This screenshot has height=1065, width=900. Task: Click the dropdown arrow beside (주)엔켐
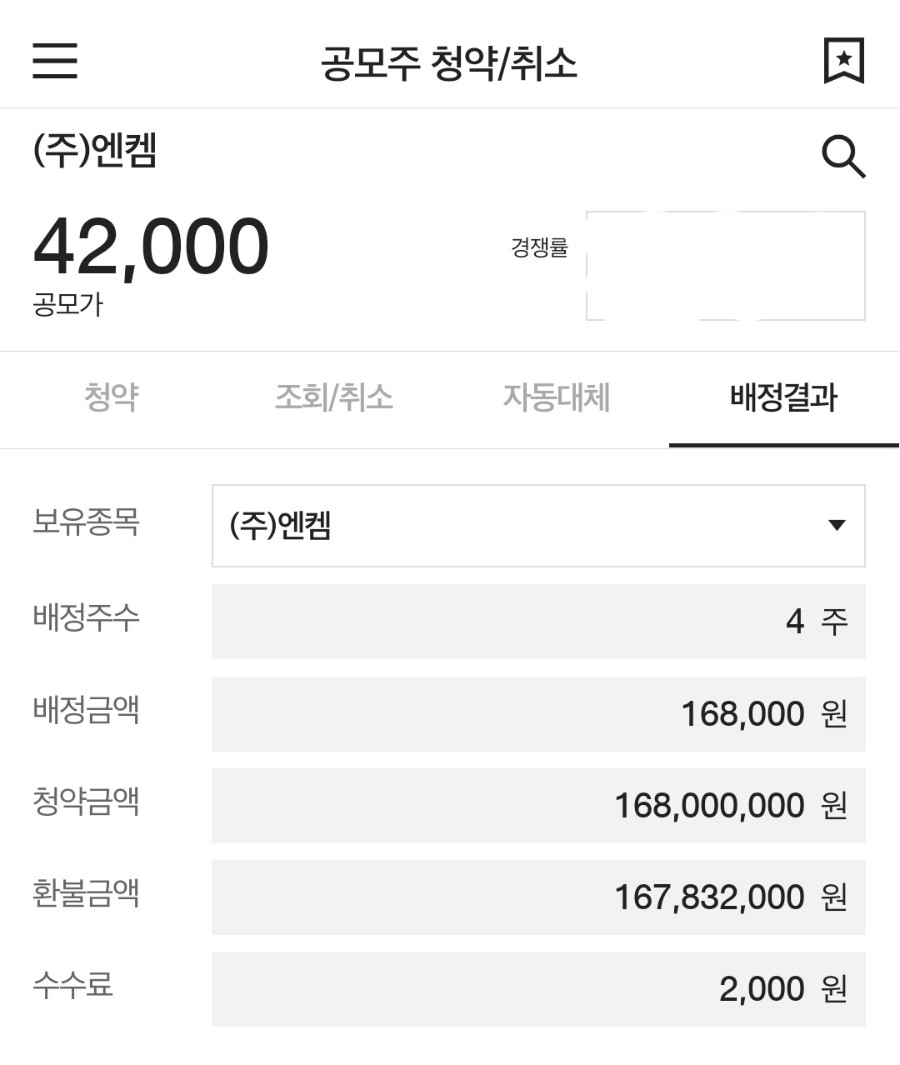coord(837,525)
